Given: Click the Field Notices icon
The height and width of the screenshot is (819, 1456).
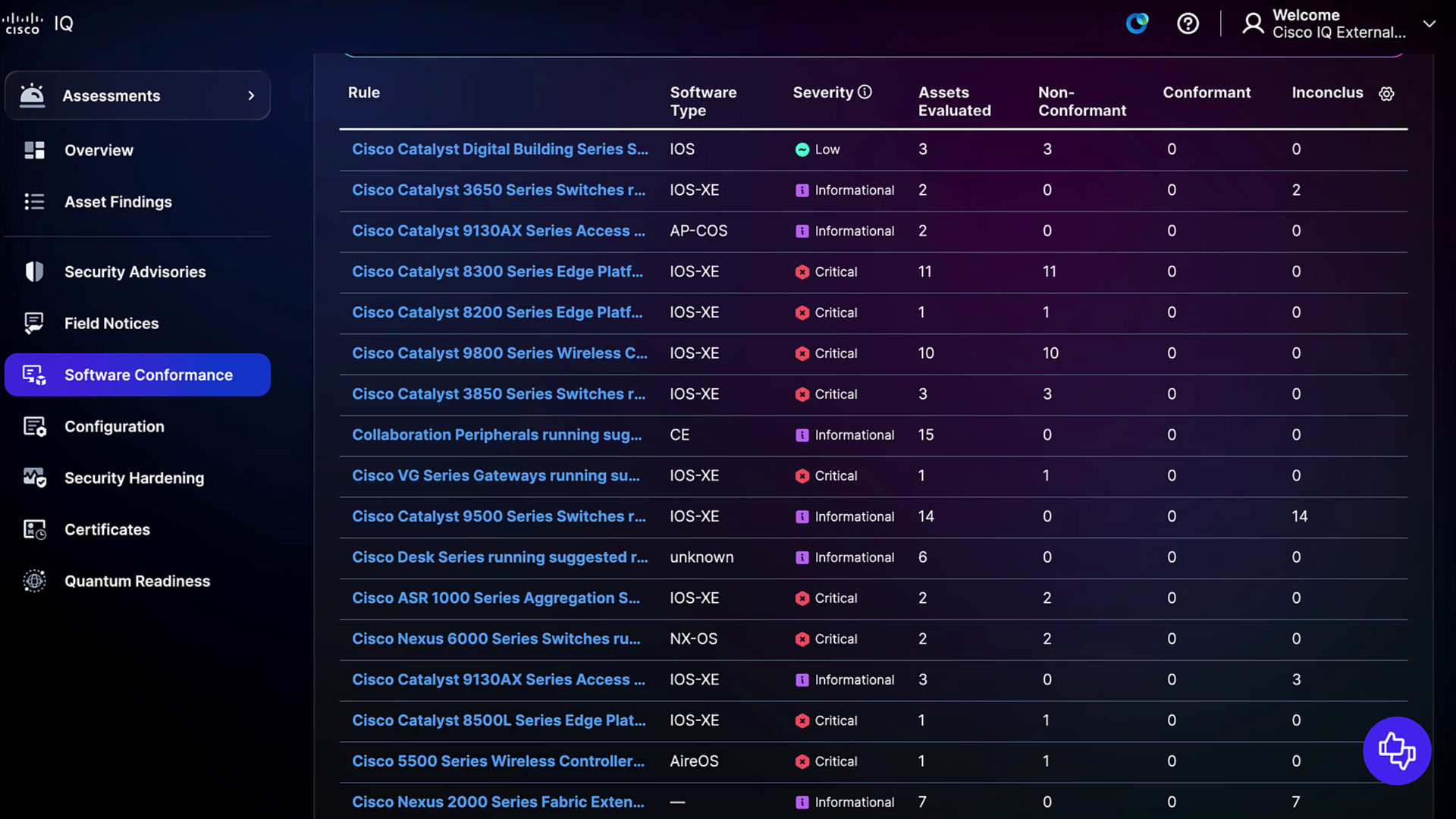Looking at the screenshot, I should [34, 323].
